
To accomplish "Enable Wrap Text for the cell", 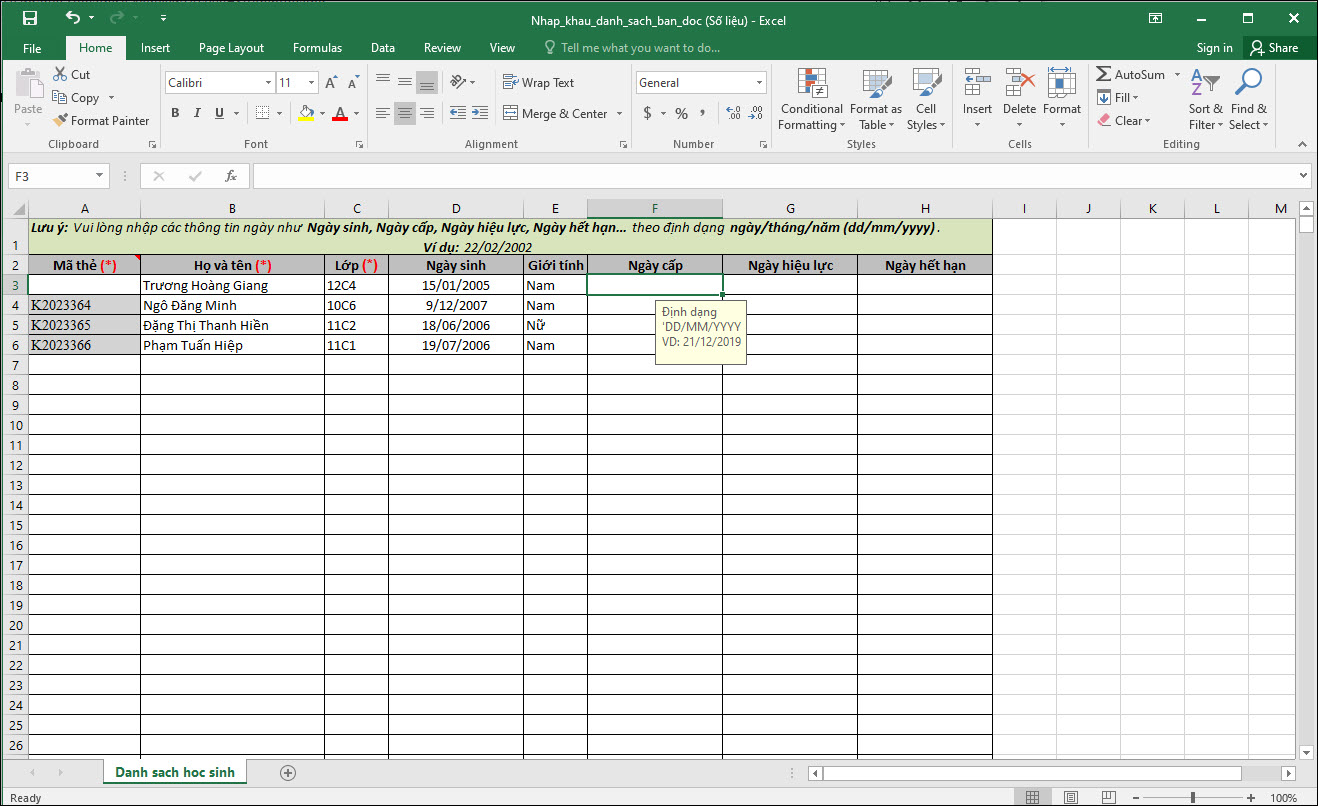I will pos(538,83).
